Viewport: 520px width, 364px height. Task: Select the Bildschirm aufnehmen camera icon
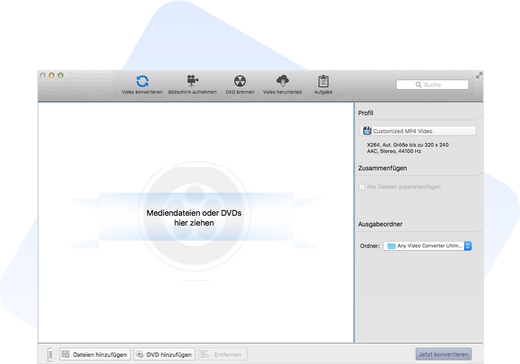tap(192, 81)
